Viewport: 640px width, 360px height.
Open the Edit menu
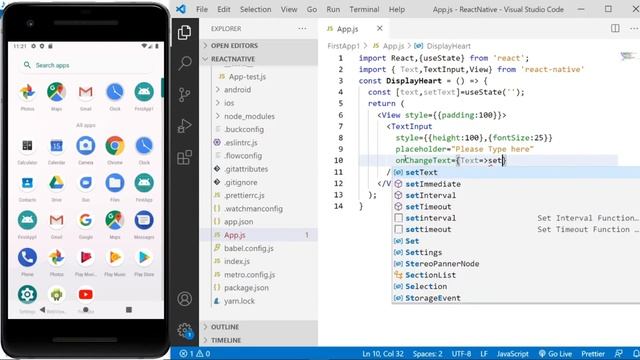(224, 9)
